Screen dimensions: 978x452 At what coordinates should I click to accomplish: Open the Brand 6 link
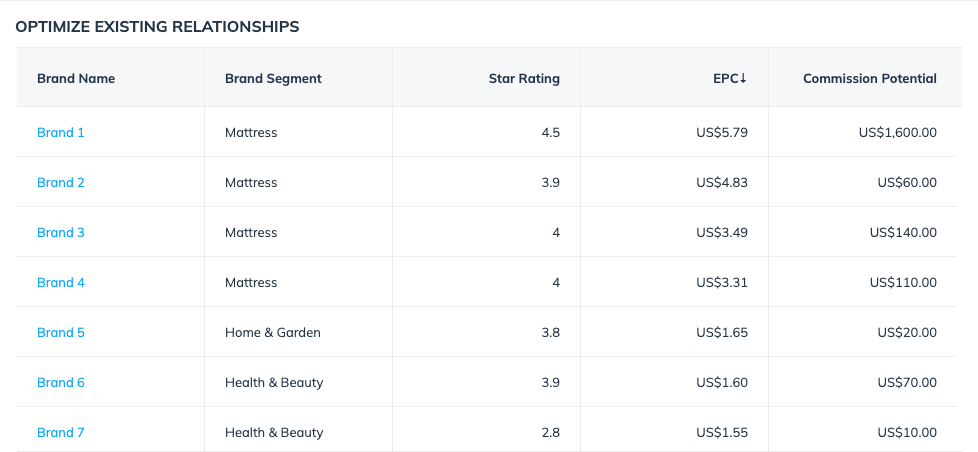tap(61, 382)
